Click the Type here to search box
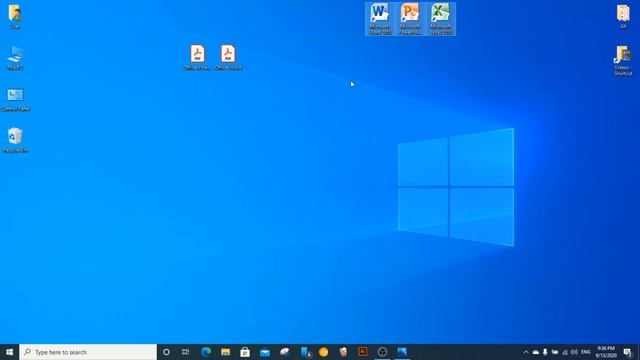The height and width of the screenshot is (360, 640). (88, 352)
